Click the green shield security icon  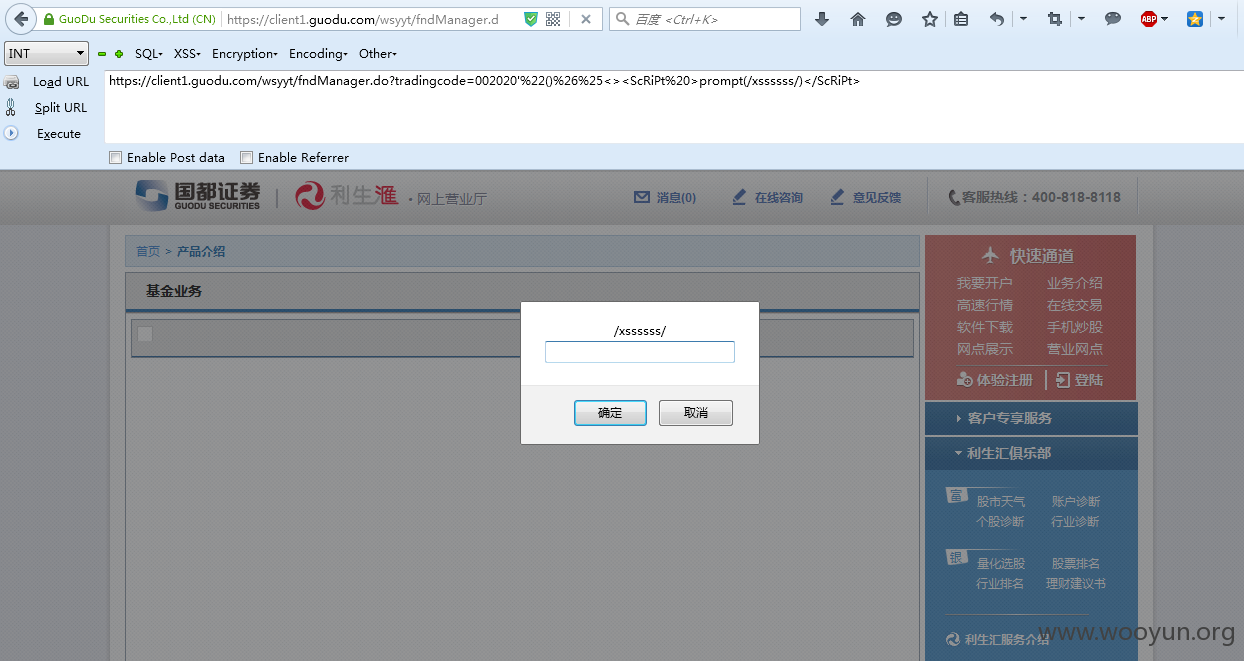tap(531, 19)
